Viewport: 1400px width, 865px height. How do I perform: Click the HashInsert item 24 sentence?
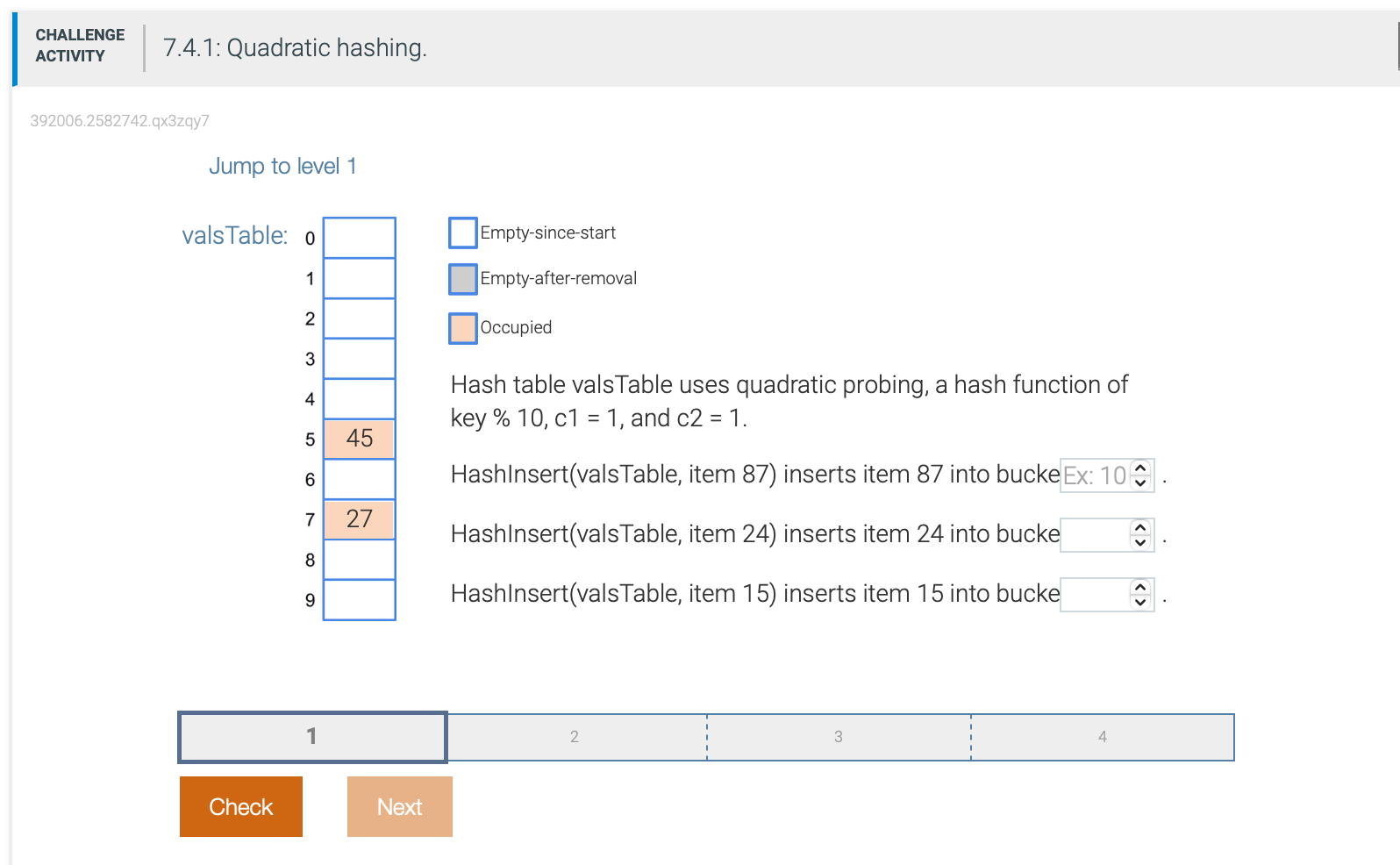755,534
